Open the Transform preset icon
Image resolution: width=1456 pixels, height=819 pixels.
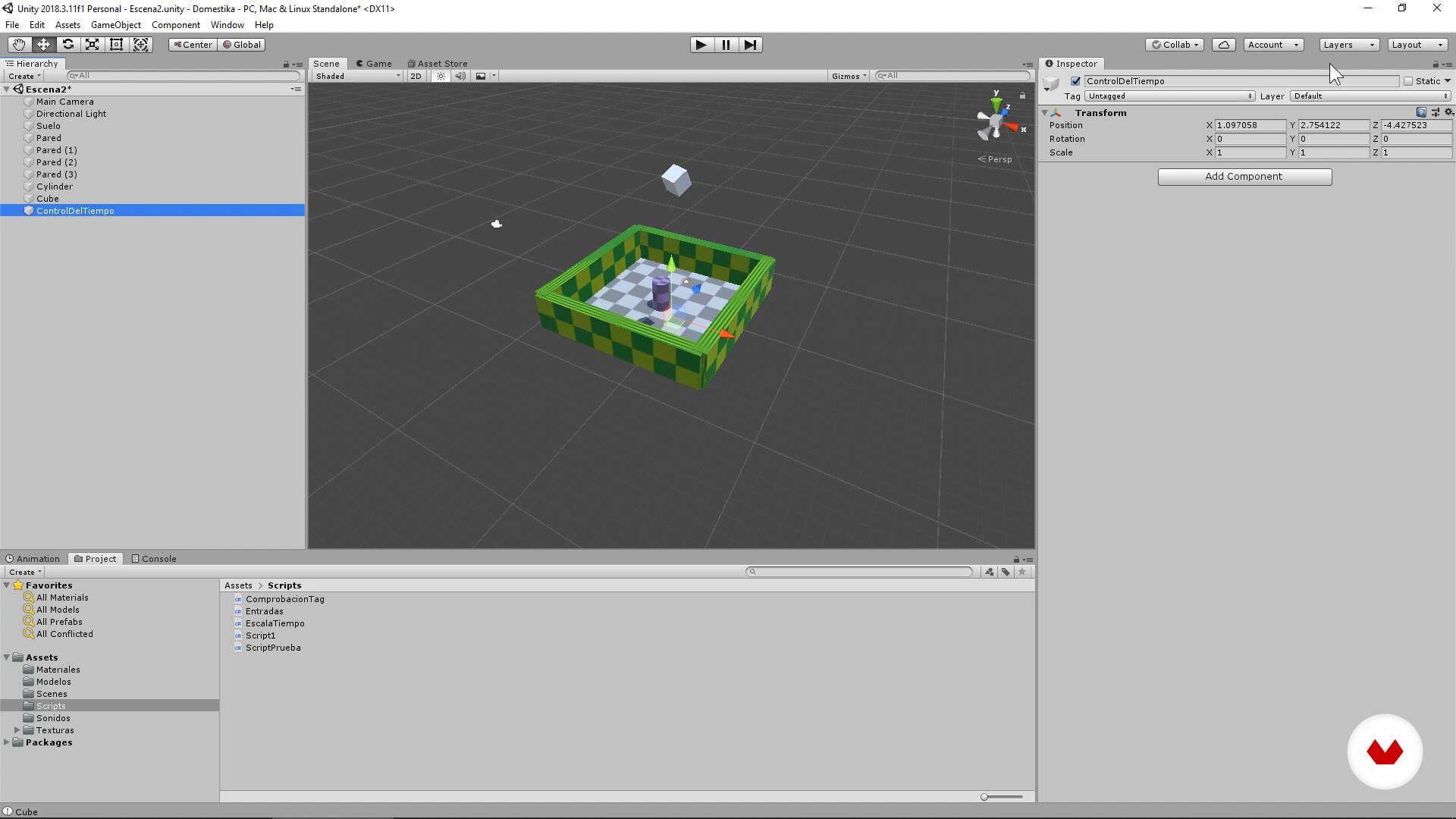[x=1435, y=112]
